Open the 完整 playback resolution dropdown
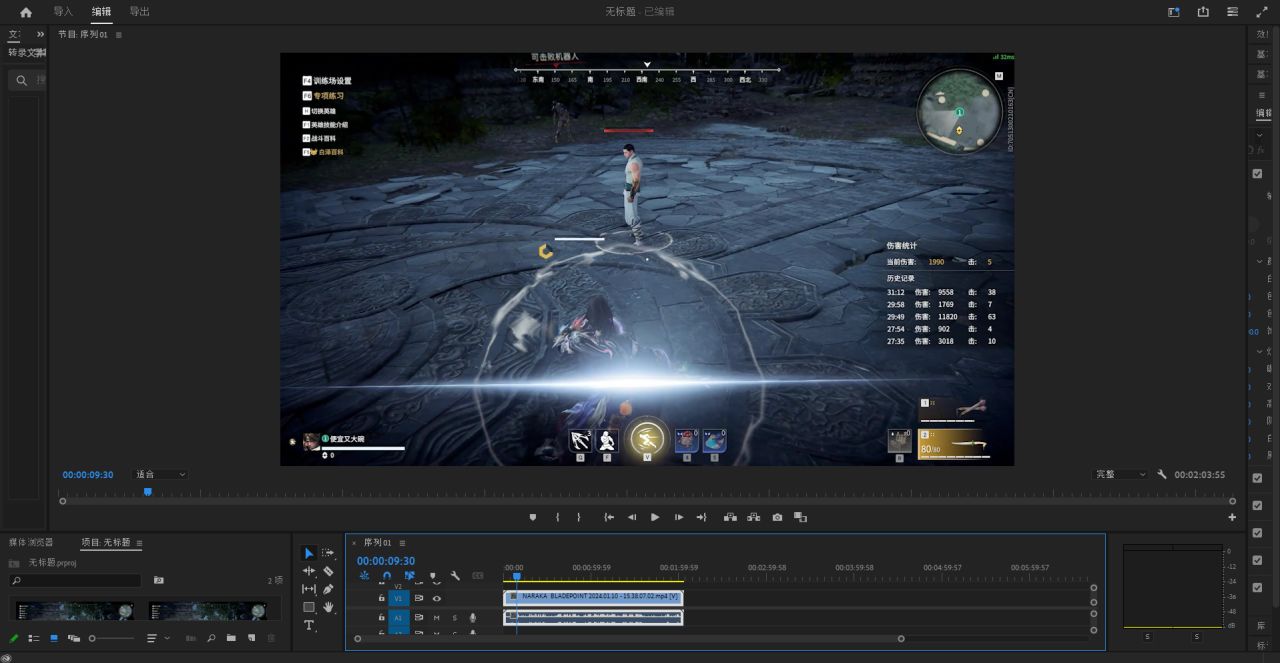1280x663 pixels. pos(1120,475)
